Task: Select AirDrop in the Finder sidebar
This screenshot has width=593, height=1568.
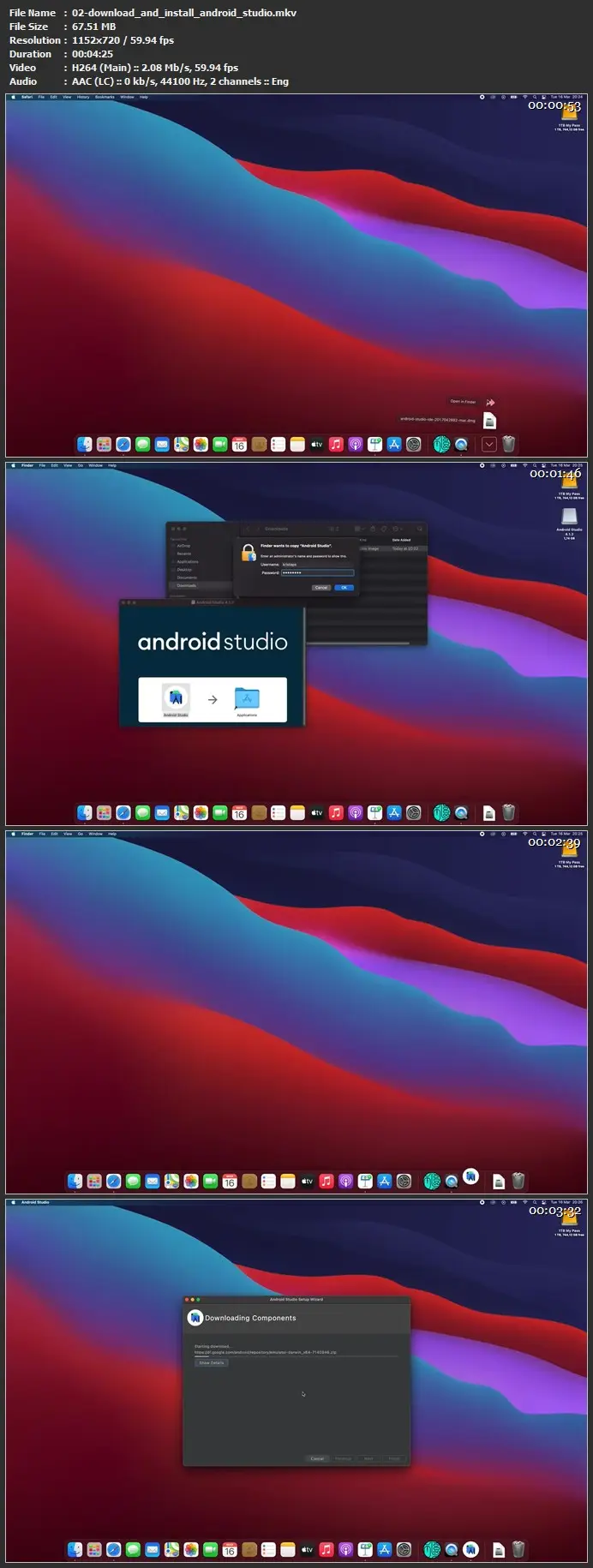Action: point(183,546)
